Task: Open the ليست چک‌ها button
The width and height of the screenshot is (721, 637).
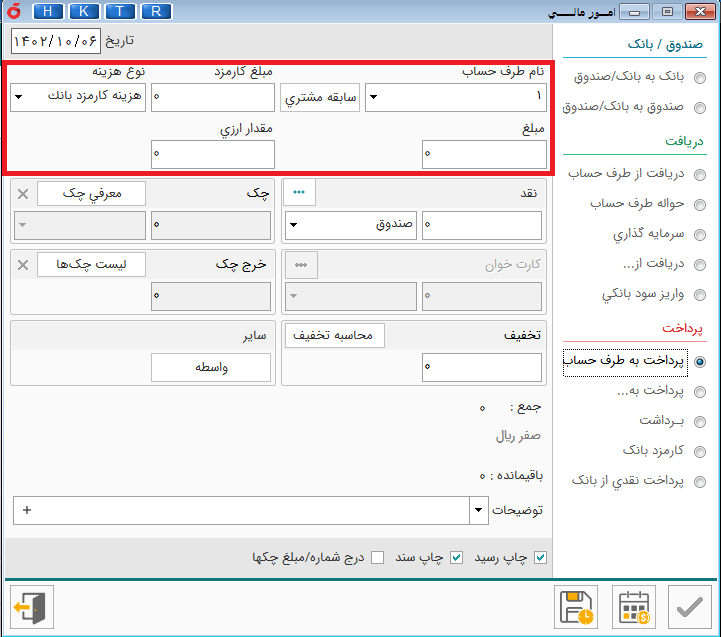Action: 91,264
